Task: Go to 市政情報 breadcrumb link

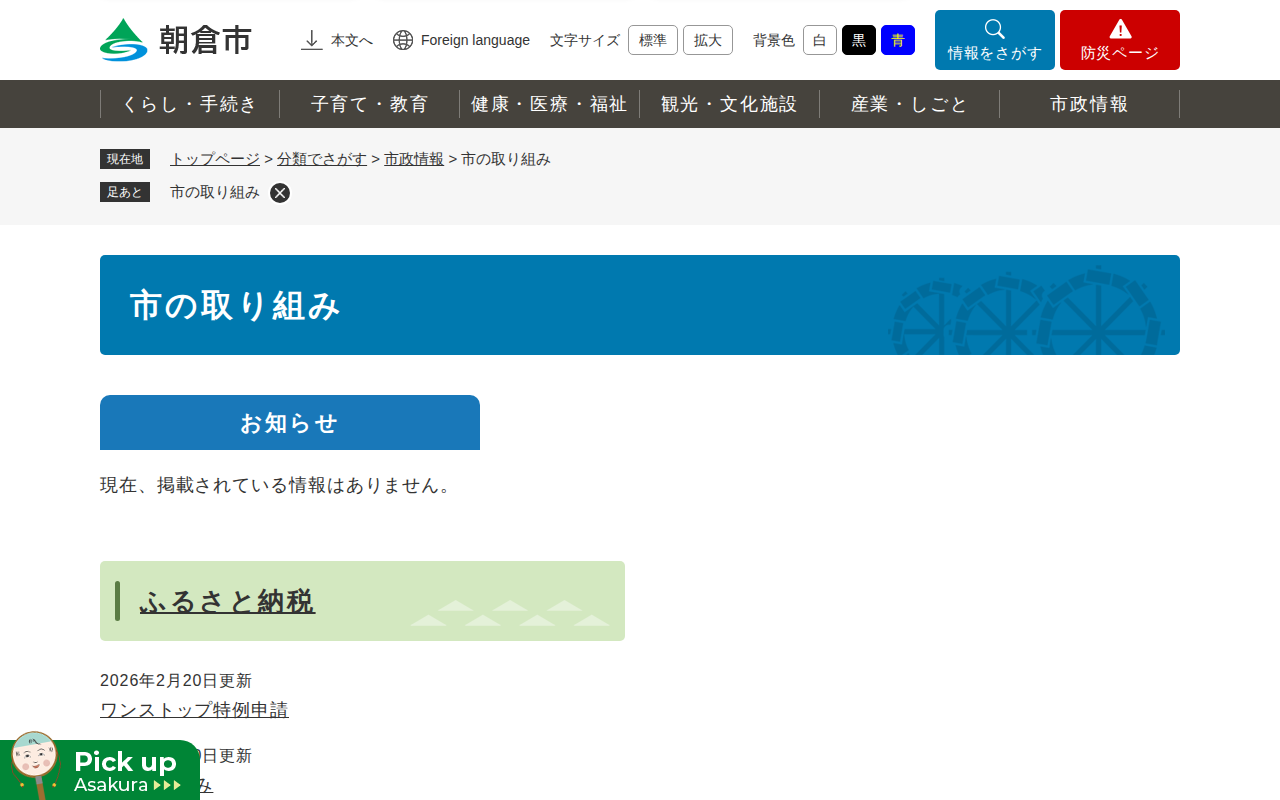Action: coord(414,159)
